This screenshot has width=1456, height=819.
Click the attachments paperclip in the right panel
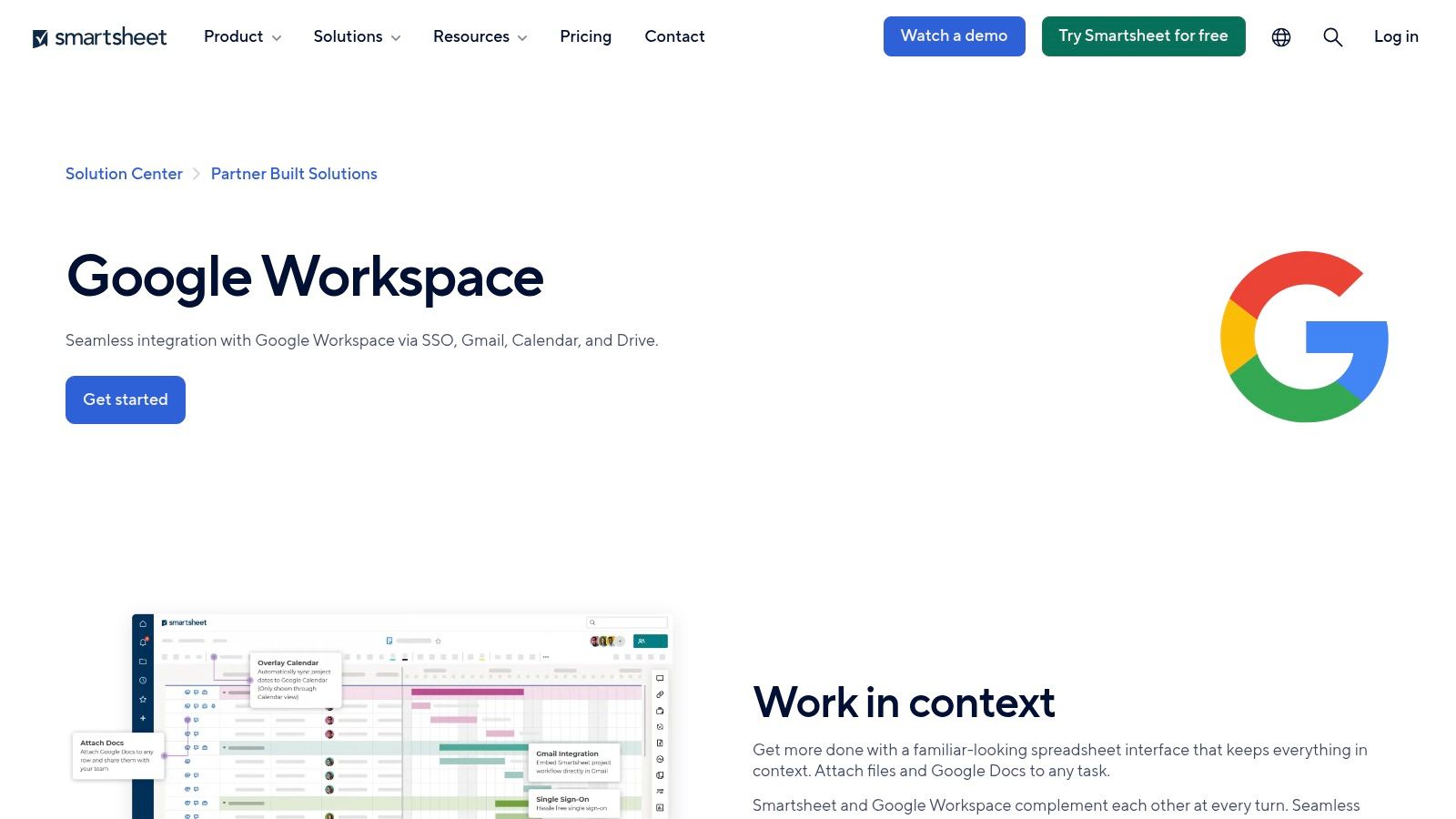click(659, 693)
